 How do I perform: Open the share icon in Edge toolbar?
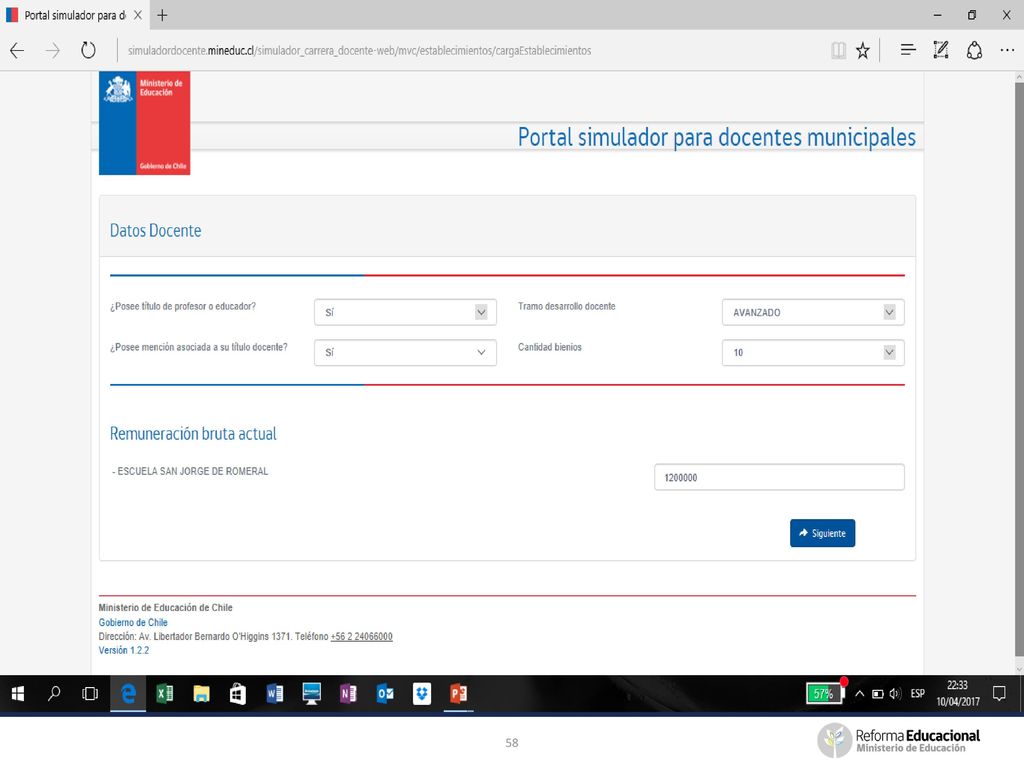(x=974, y=50)
